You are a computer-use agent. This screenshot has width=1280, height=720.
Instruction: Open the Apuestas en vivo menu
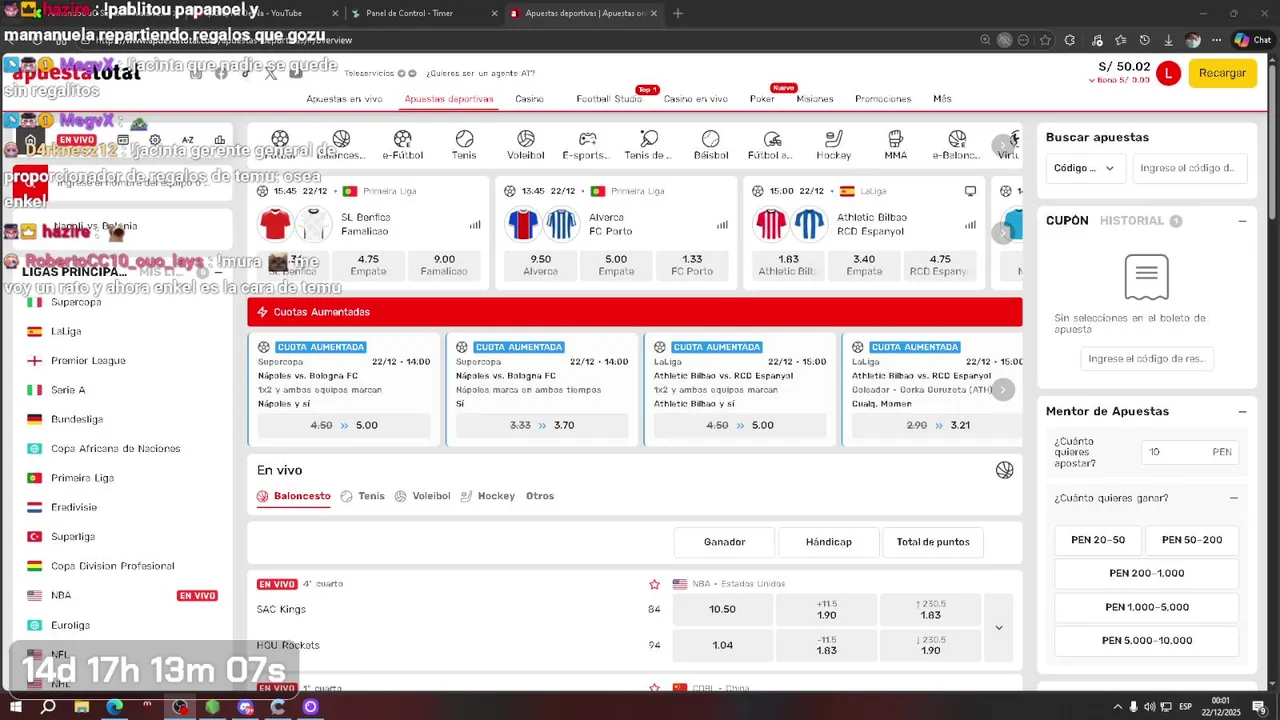344,99
